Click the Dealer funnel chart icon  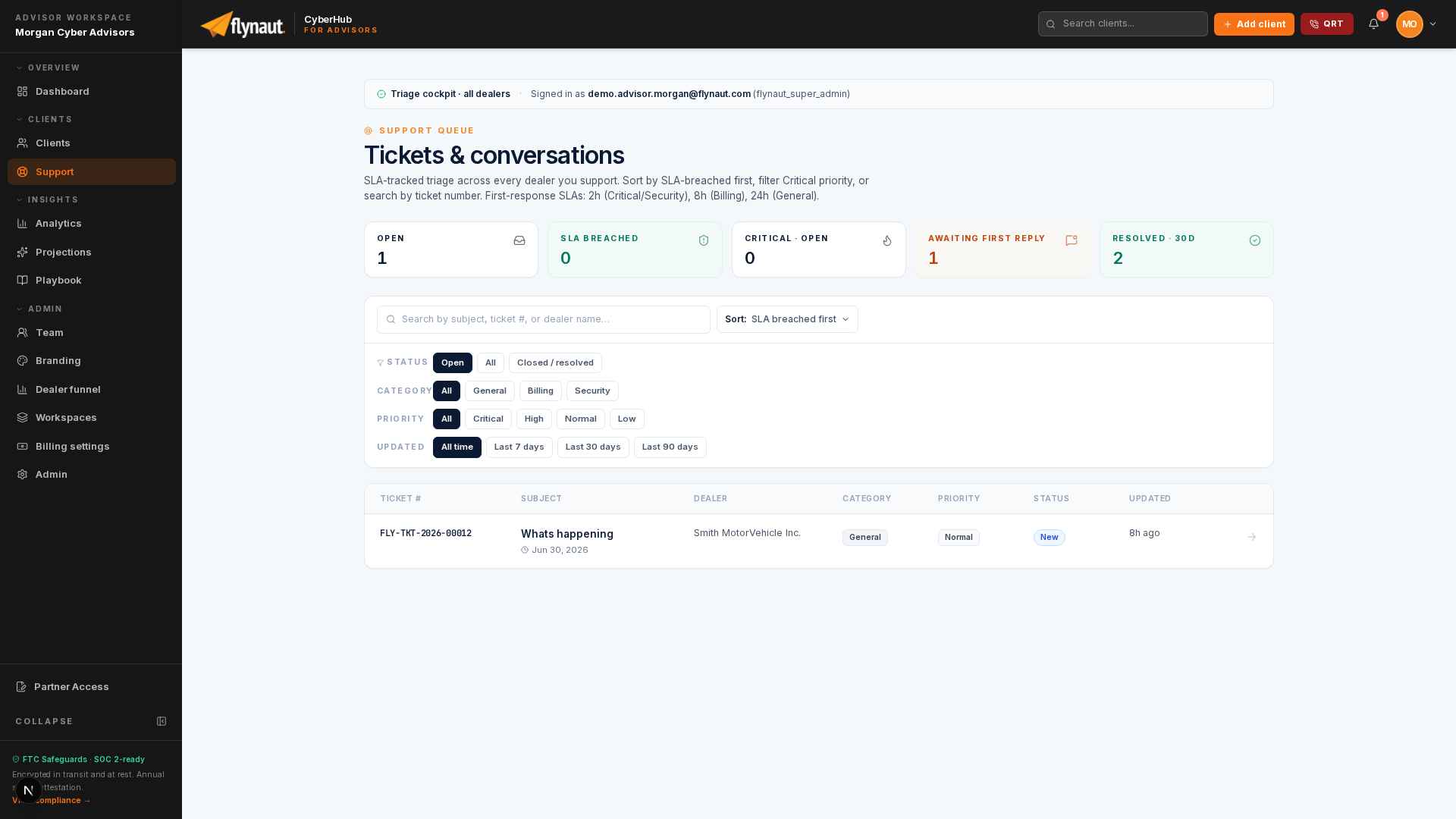pyautogui.click(x=23, y=390)
